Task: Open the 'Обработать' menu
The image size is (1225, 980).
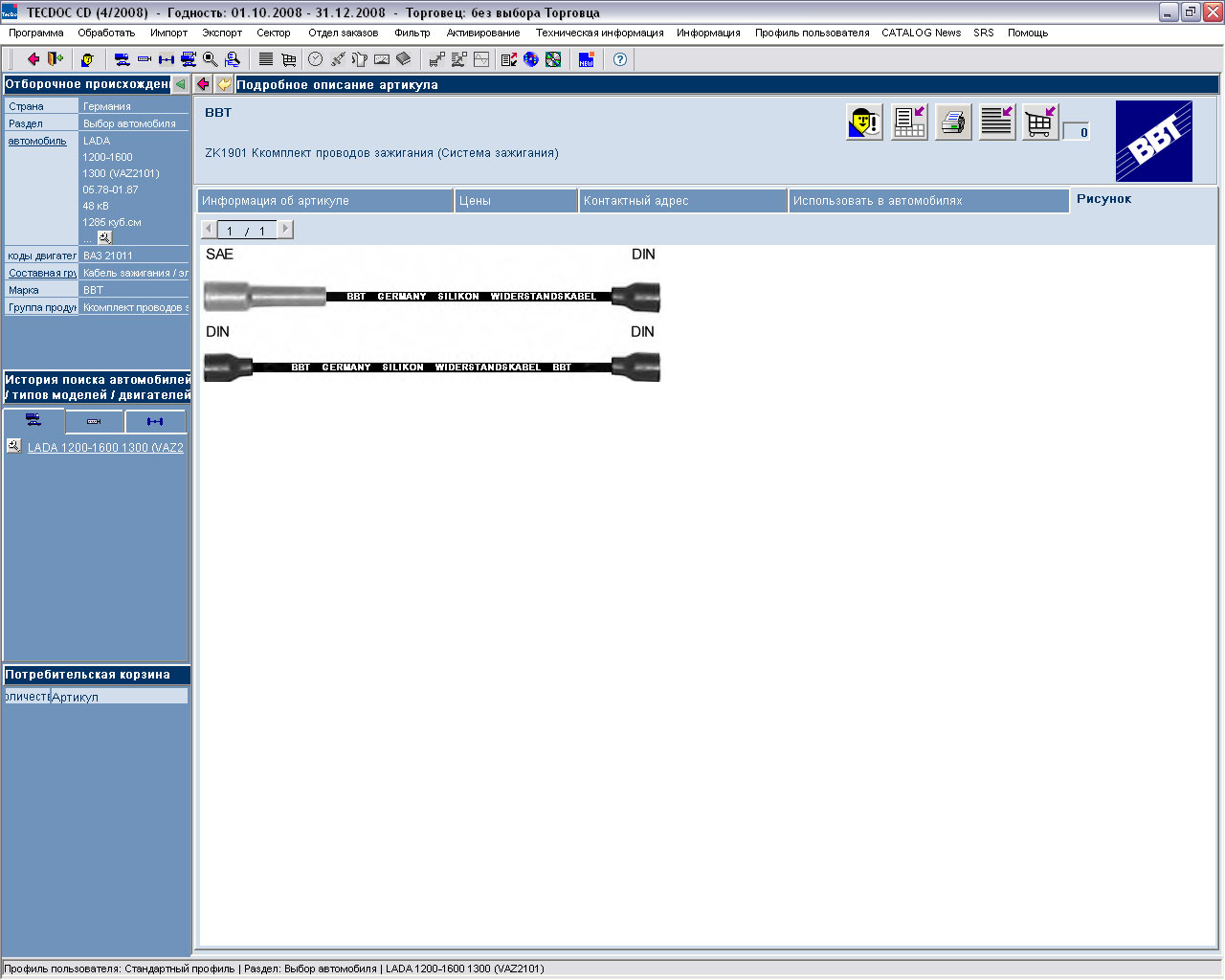Action: tap(106, 33)
